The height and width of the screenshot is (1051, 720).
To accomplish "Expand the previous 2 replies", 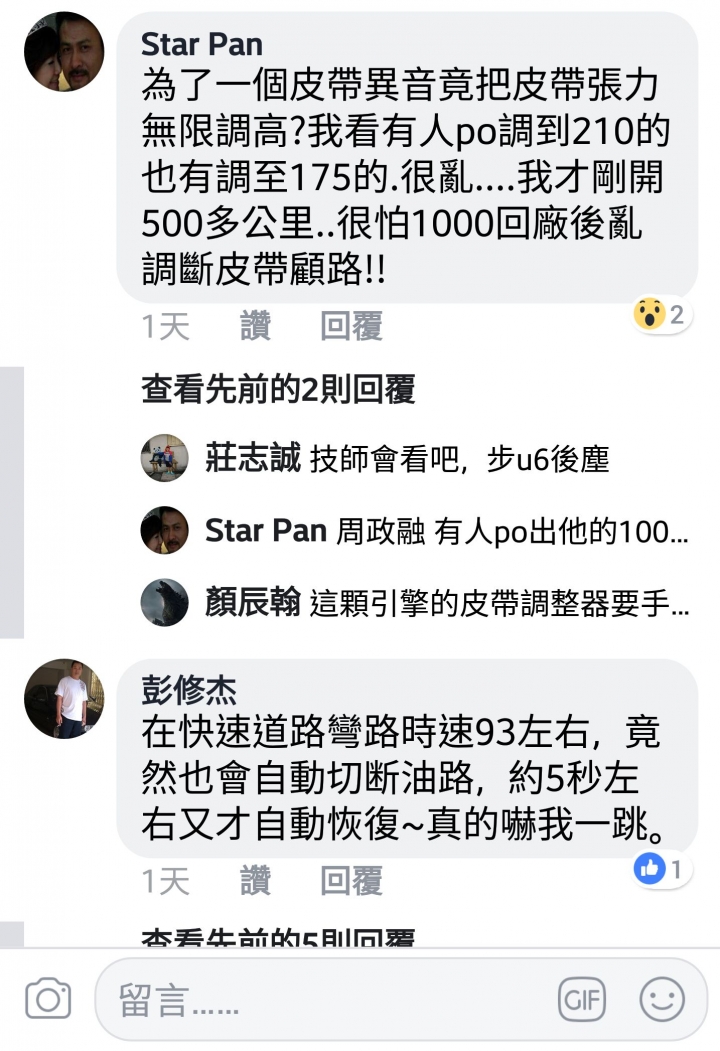I will click(x=278, y=389).
